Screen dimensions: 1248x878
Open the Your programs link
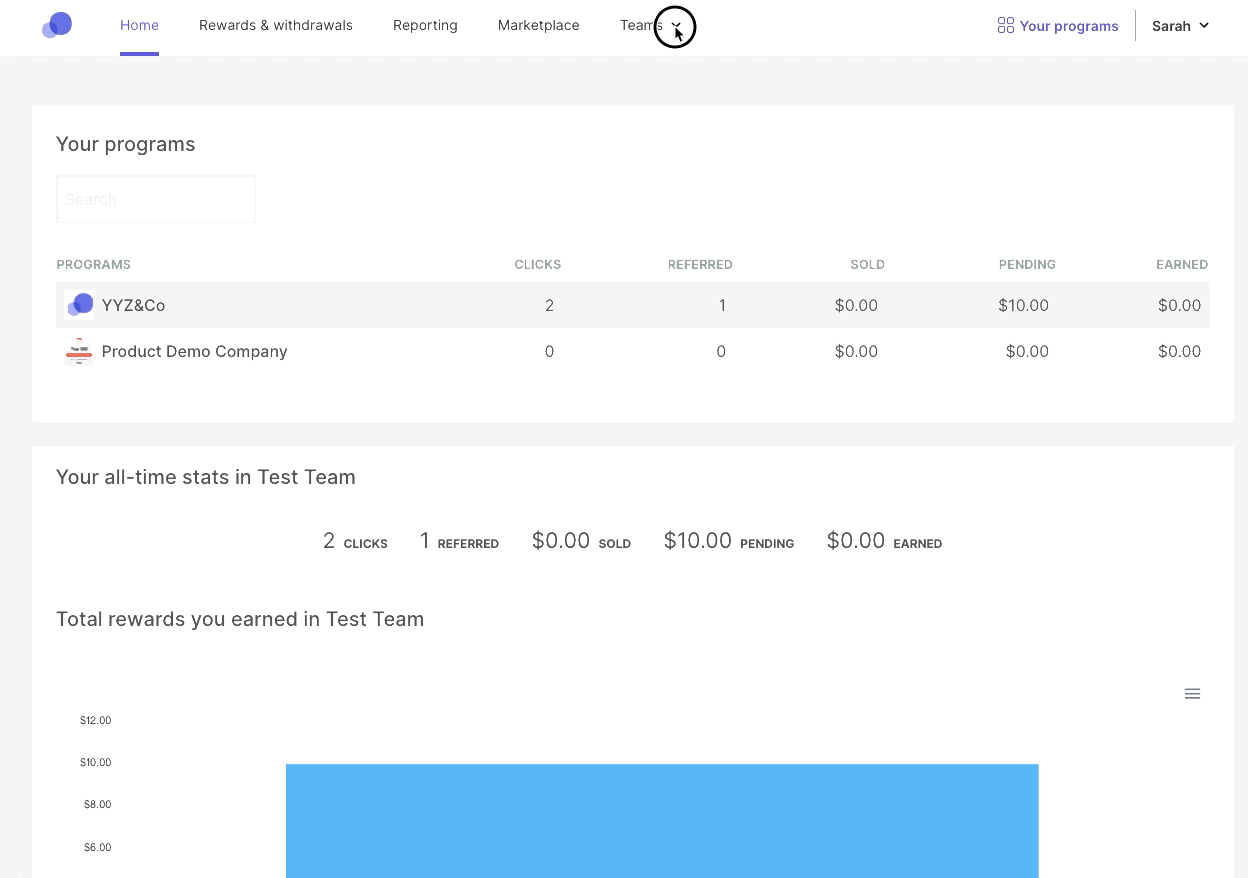1069,26
